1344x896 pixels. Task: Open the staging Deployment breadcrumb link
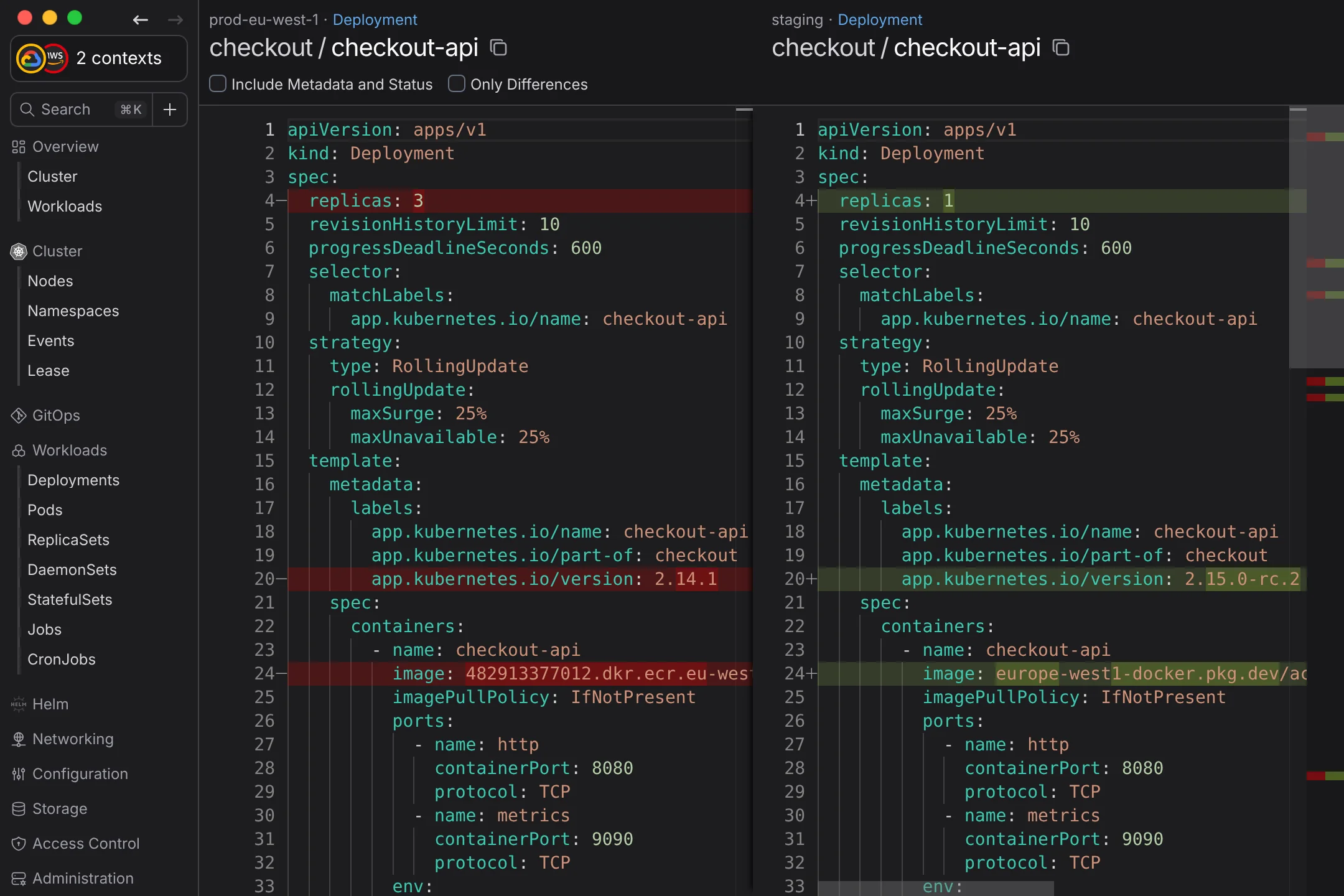pyautogui.click(x=880, y=20)
